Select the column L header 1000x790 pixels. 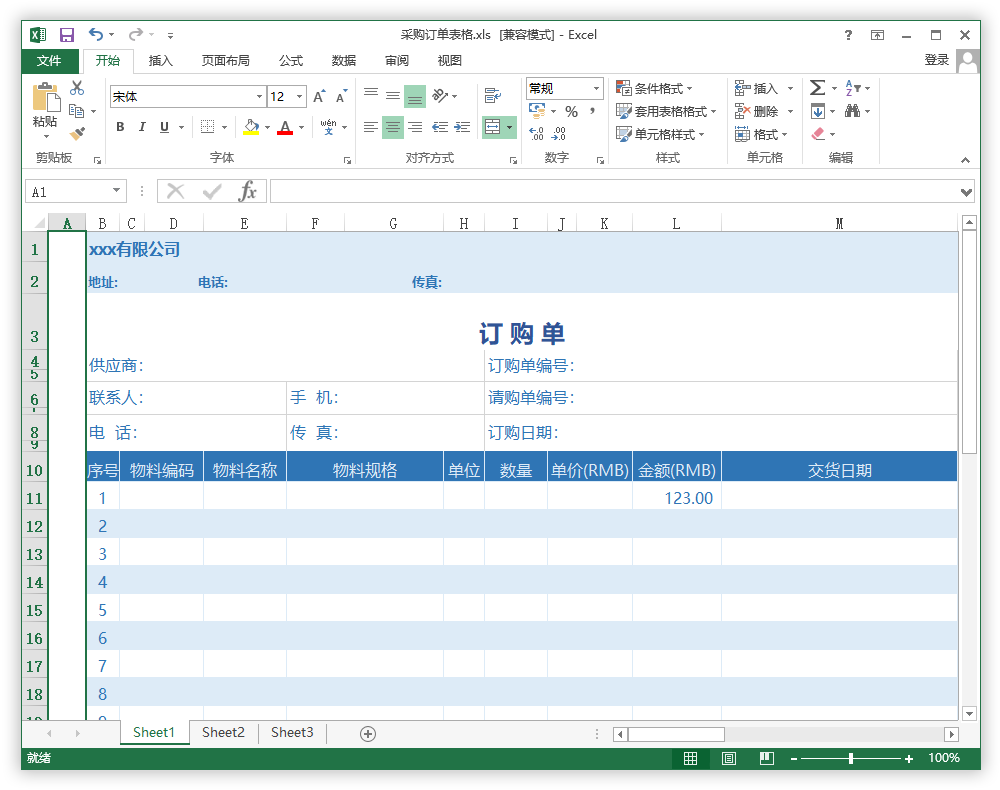point(677,223)
